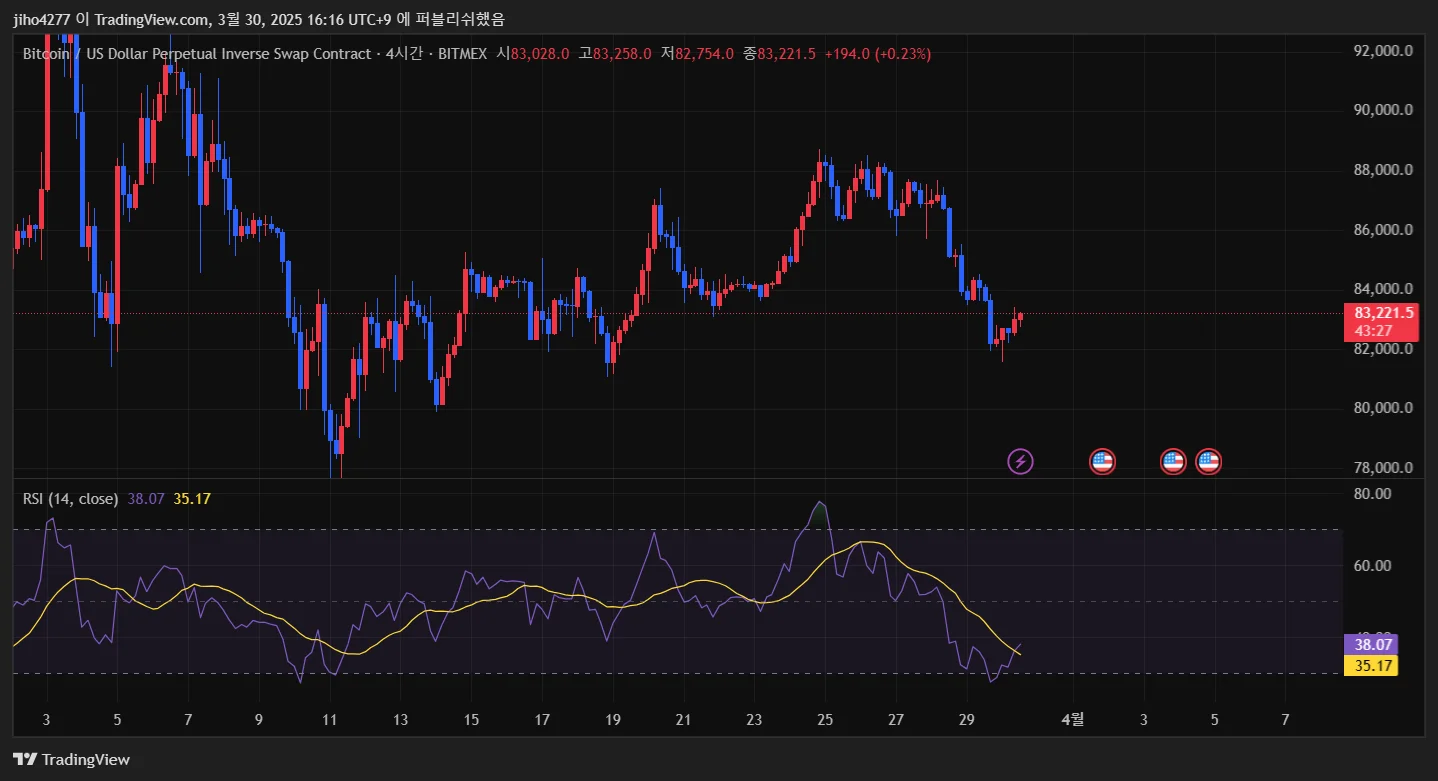The image size is (1438, 781).
Task: Click the yellow 35.17 value in RSI legend
Action: click(192, 498)
